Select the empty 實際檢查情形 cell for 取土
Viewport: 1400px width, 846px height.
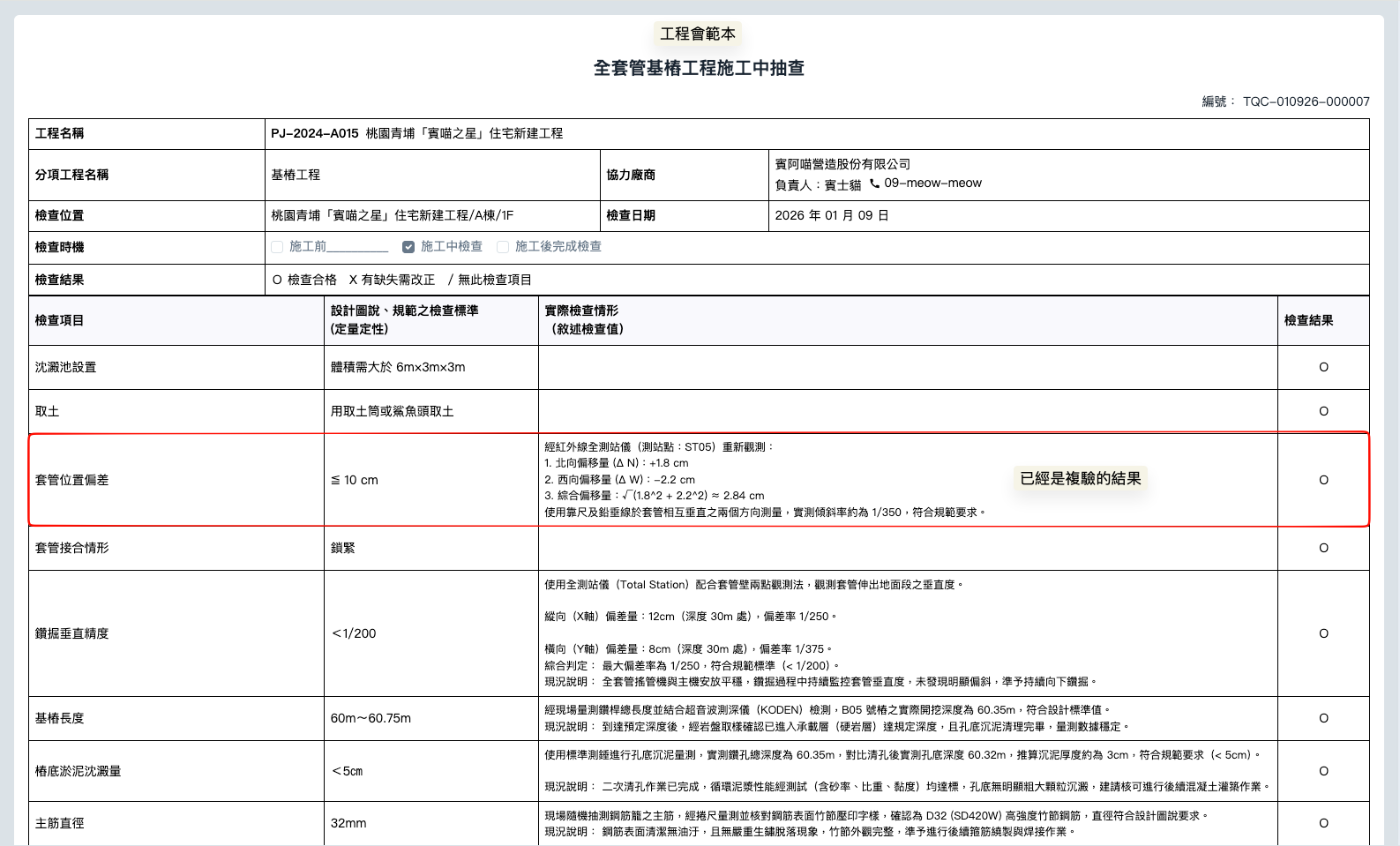click(907, 411)
